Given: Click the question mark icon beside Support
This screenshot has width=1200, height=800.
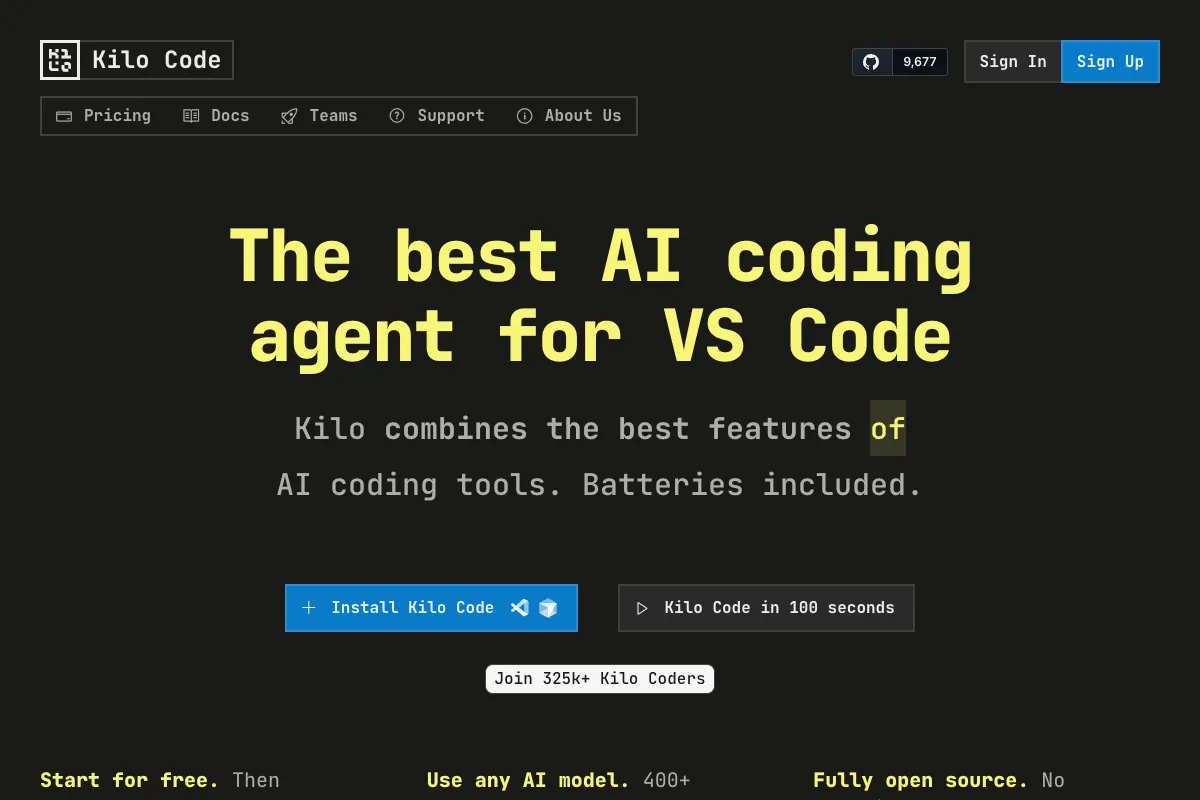Looking at the screenshot, I should 397,116.
